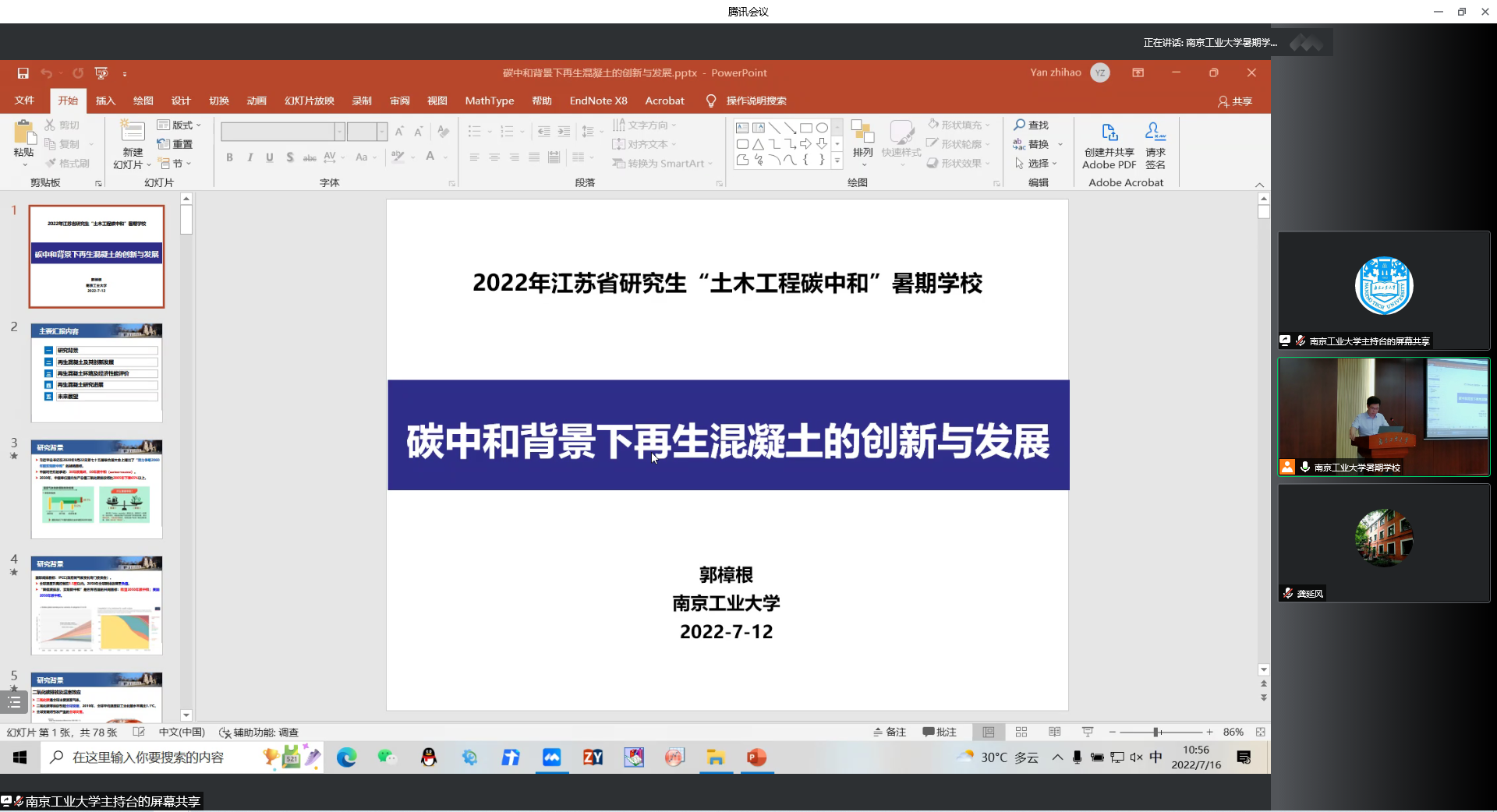Open the Select (选择) dropdown
Screen dimensions: 1497x812
click(1036, 164)
